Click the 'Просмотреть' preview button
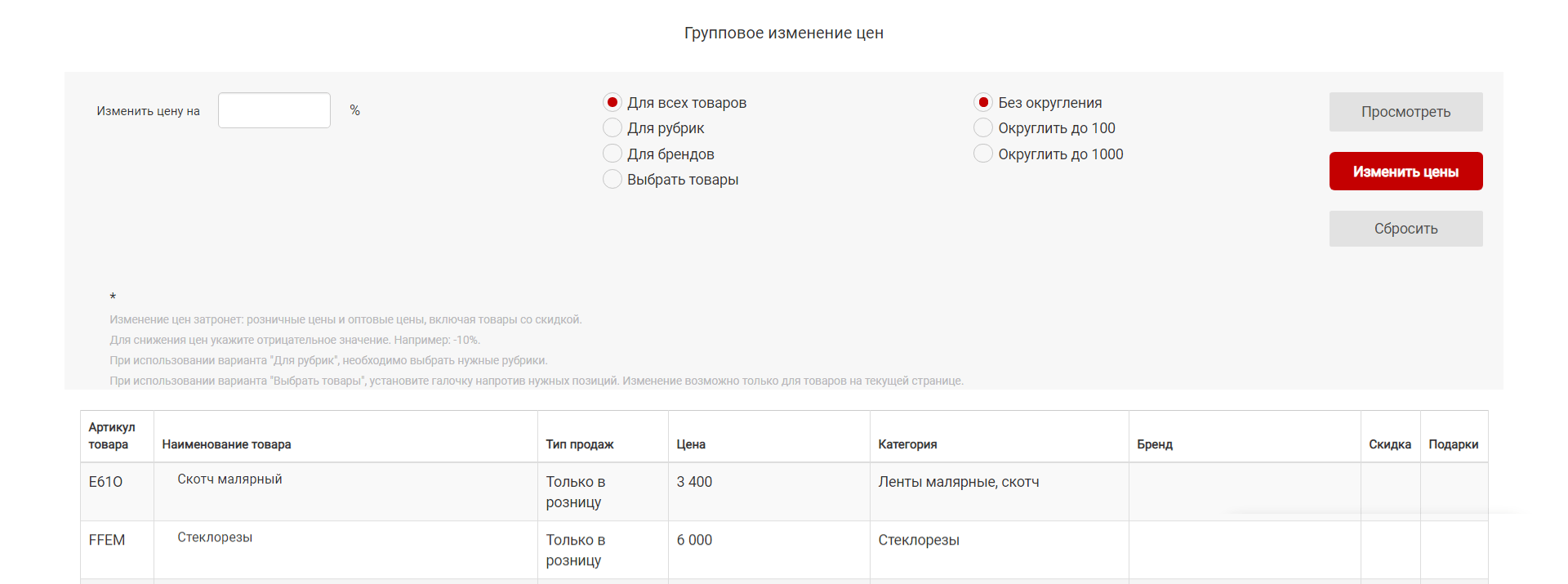The height and width of the screenshot is (584, 1568). 1405,112
